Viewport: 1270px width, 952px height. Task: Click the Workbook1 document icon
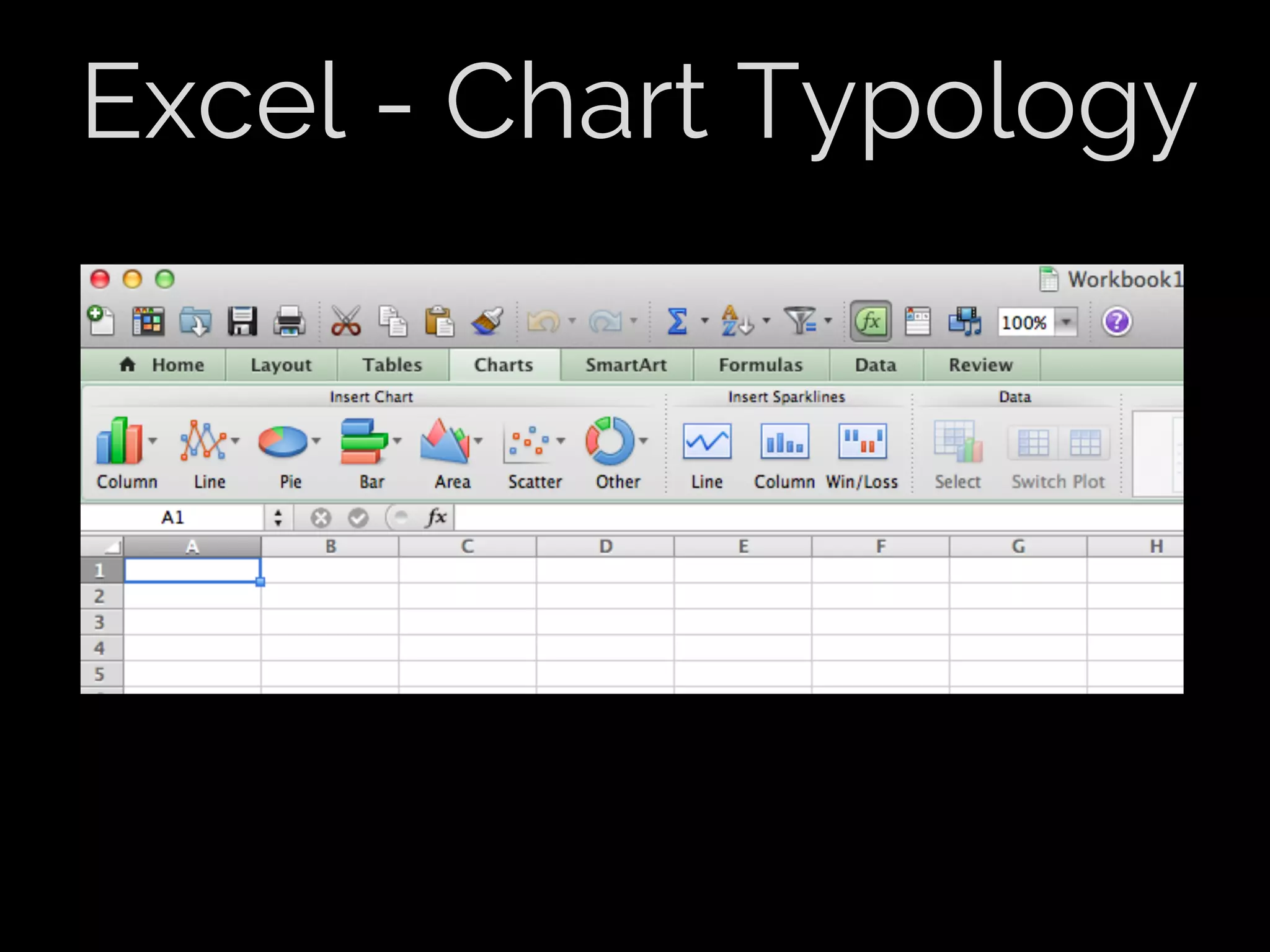pos(1048,279)
